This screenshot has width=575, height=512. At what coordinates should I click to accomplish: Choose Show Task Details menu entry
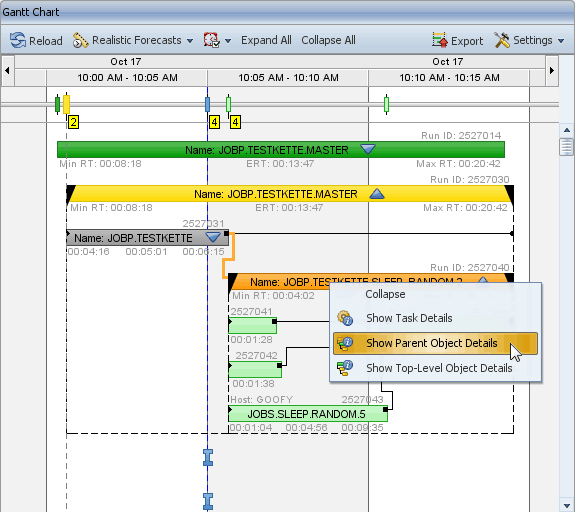pos(435,318)
